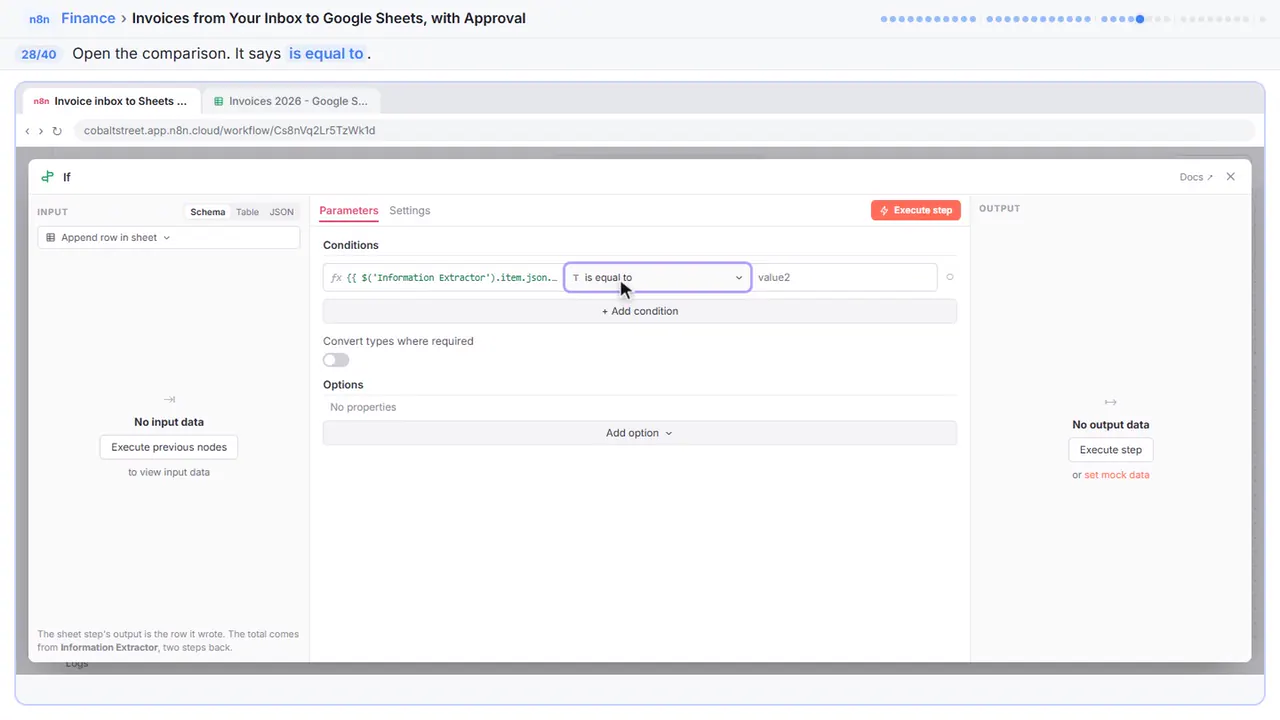Click the Conditions section heading

[351, 245]
